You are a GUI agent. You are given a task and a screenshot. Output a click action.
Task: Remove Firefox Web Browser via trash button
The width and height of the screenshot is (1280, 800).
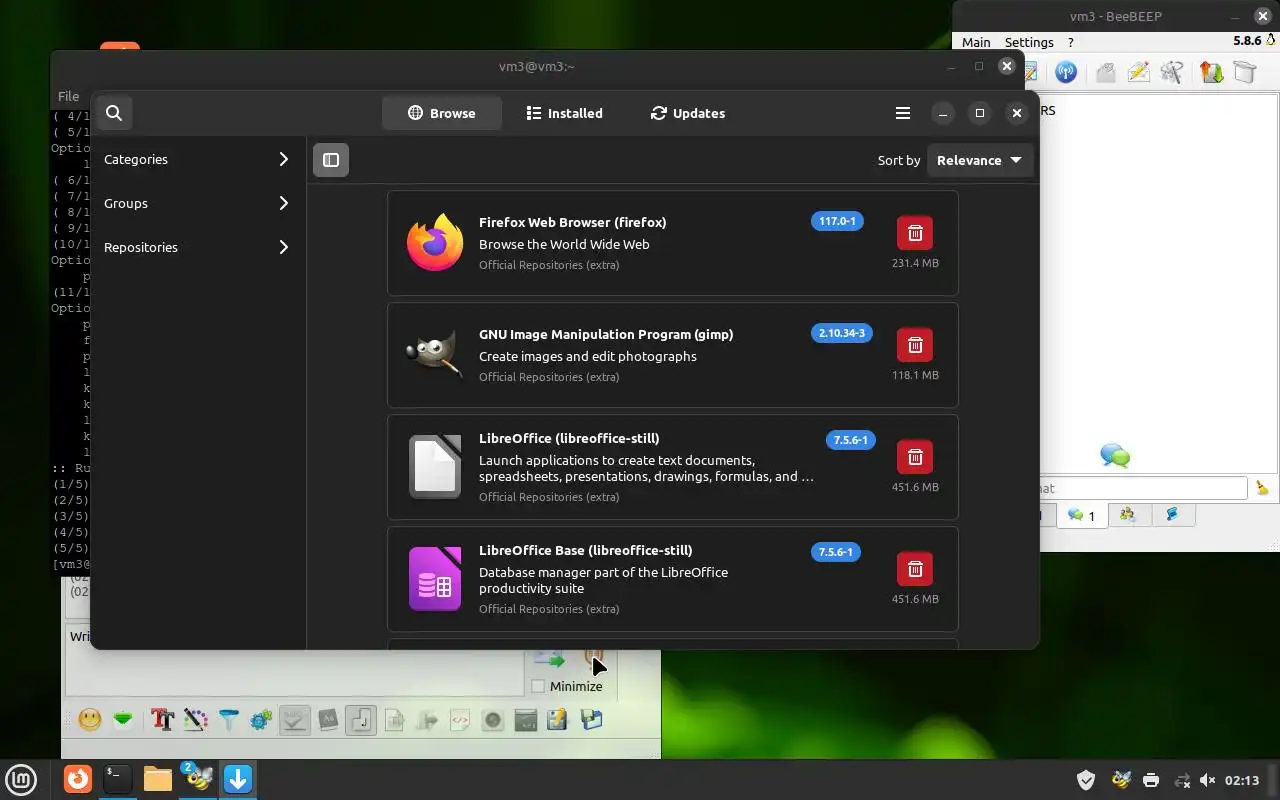tap(915, 233)
